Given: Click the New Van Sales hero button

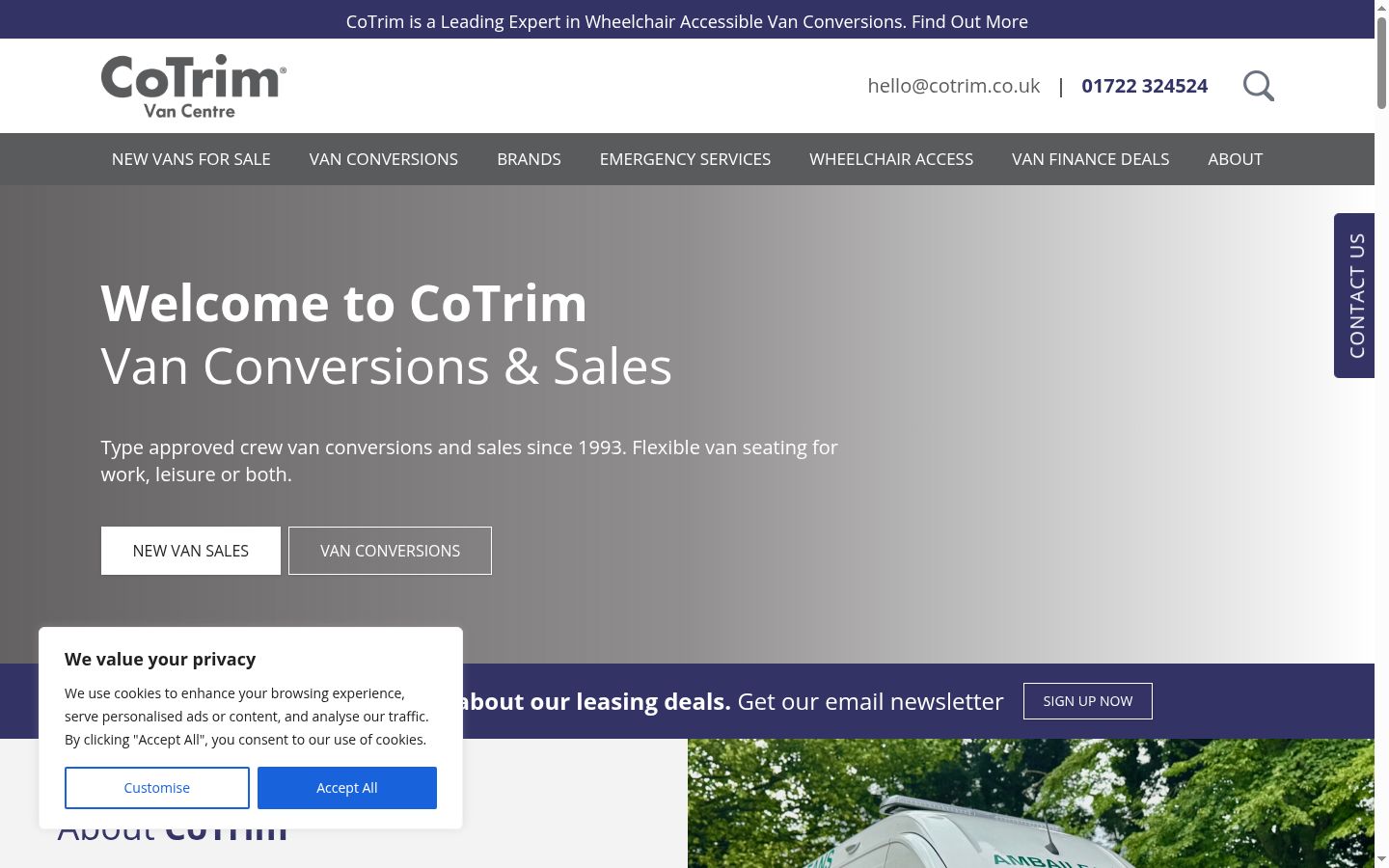Looking at the screenshot, I should click(191, 551).
